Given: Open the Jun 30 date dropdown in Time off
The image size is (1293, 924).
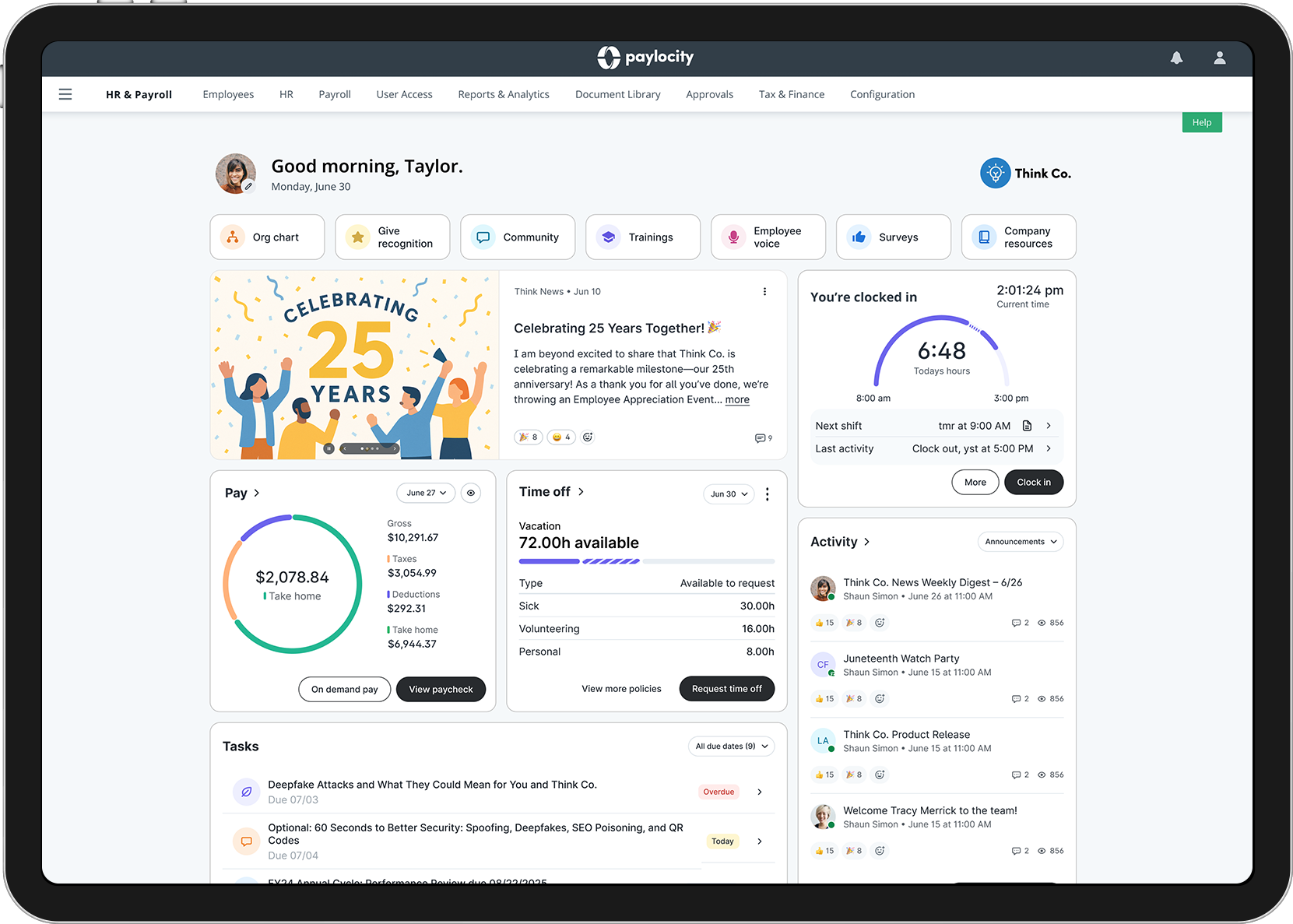Looking at the screenshot, I should click(728, 494).
